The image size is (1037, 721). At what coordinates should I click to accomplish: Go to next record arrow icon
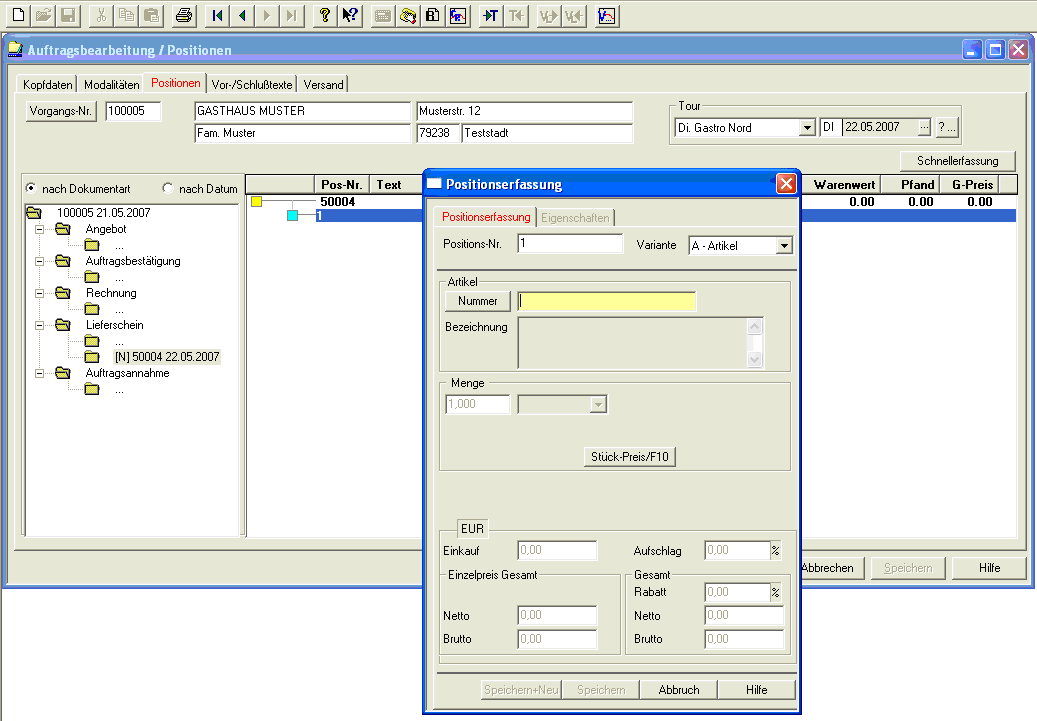point(267,15)
